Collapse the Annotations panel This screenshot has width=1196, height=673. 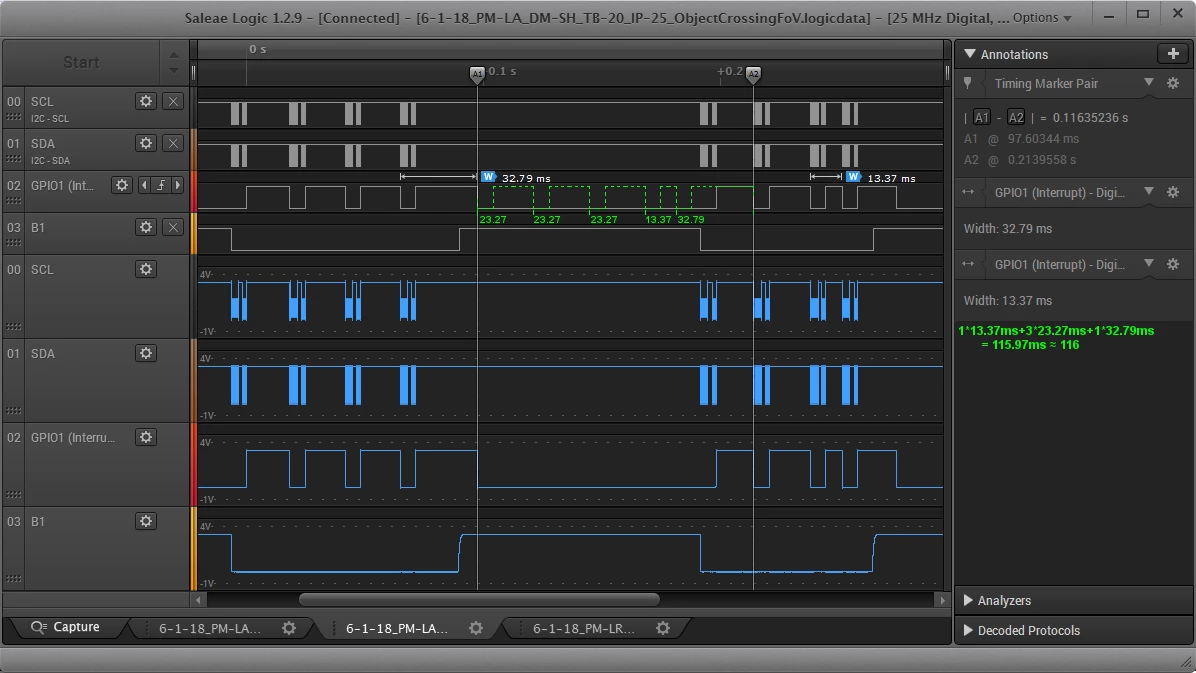pyautogui.click(x=969, y=54)
